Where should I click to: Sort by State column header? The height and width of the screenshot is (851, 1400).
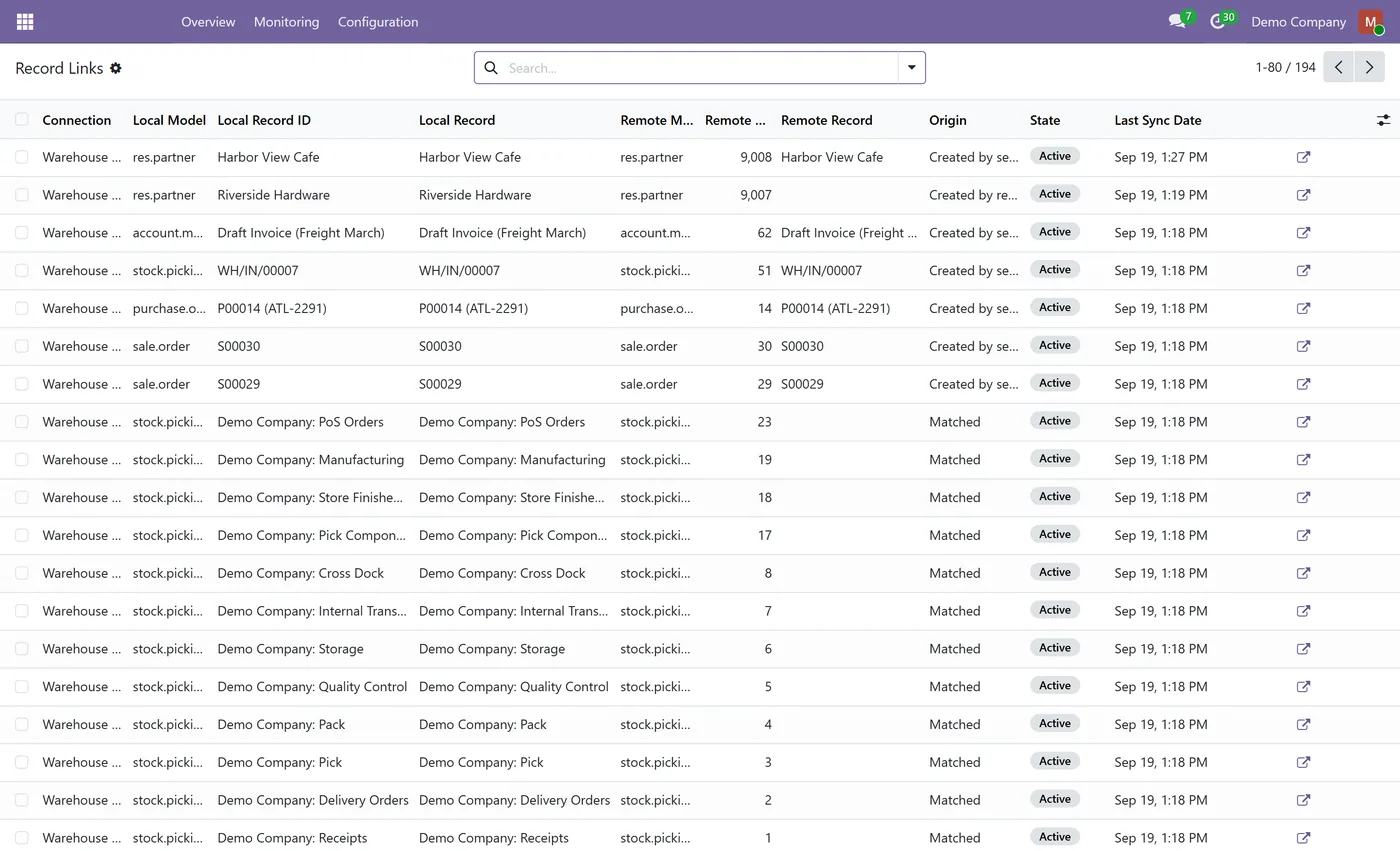1045,120
